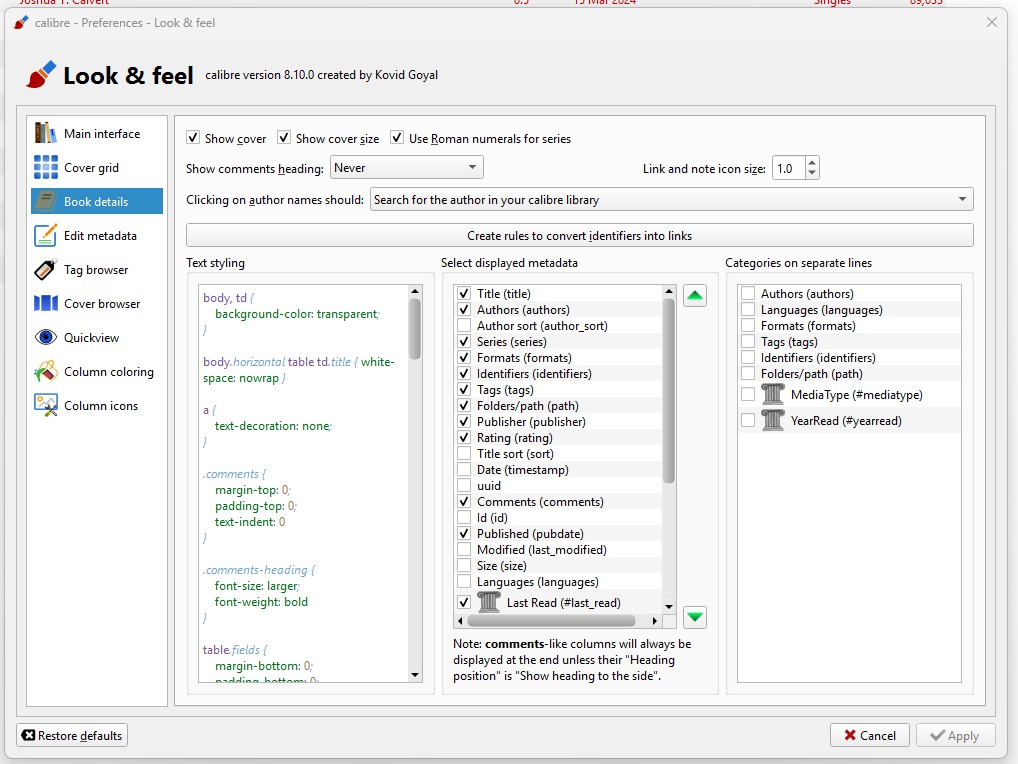Click the Edit metadata pencil icon
Viewport: 1018px width, 764px height.
(45, 236)
